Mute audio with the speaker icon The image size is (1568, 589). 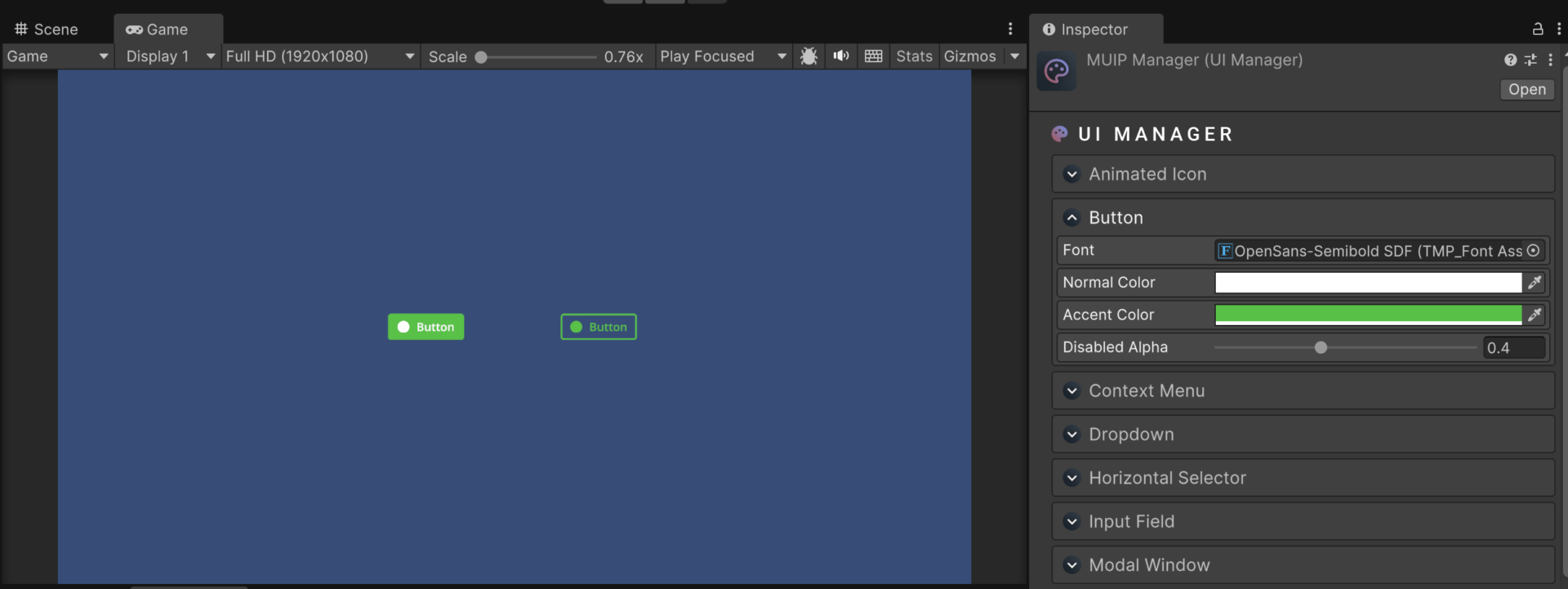(841, 56)
